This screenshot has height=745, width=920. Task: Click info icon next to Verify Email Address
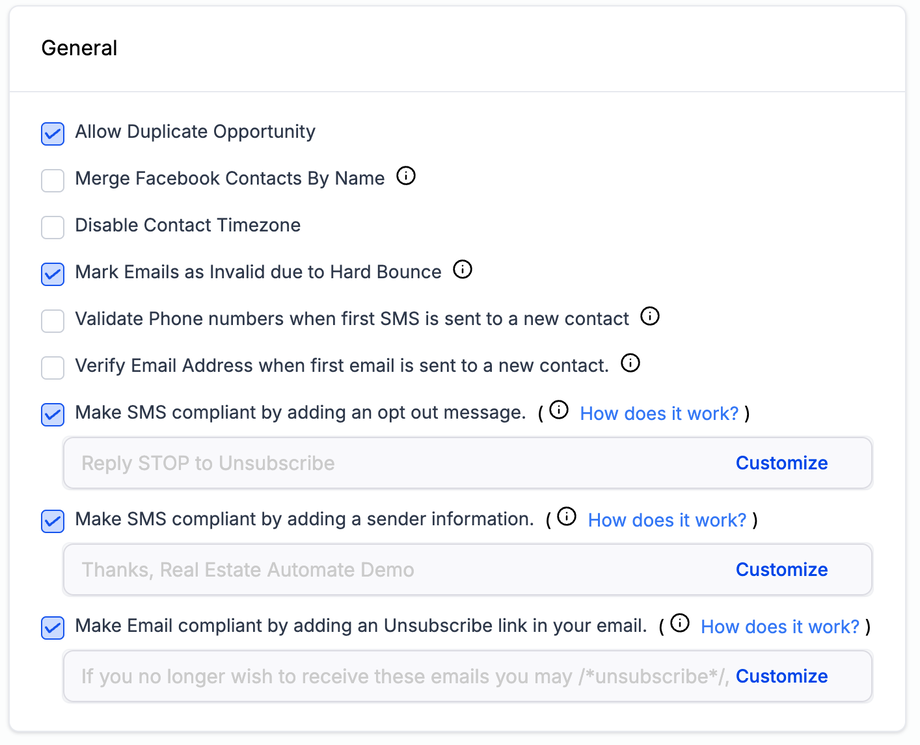click(630, 363)
